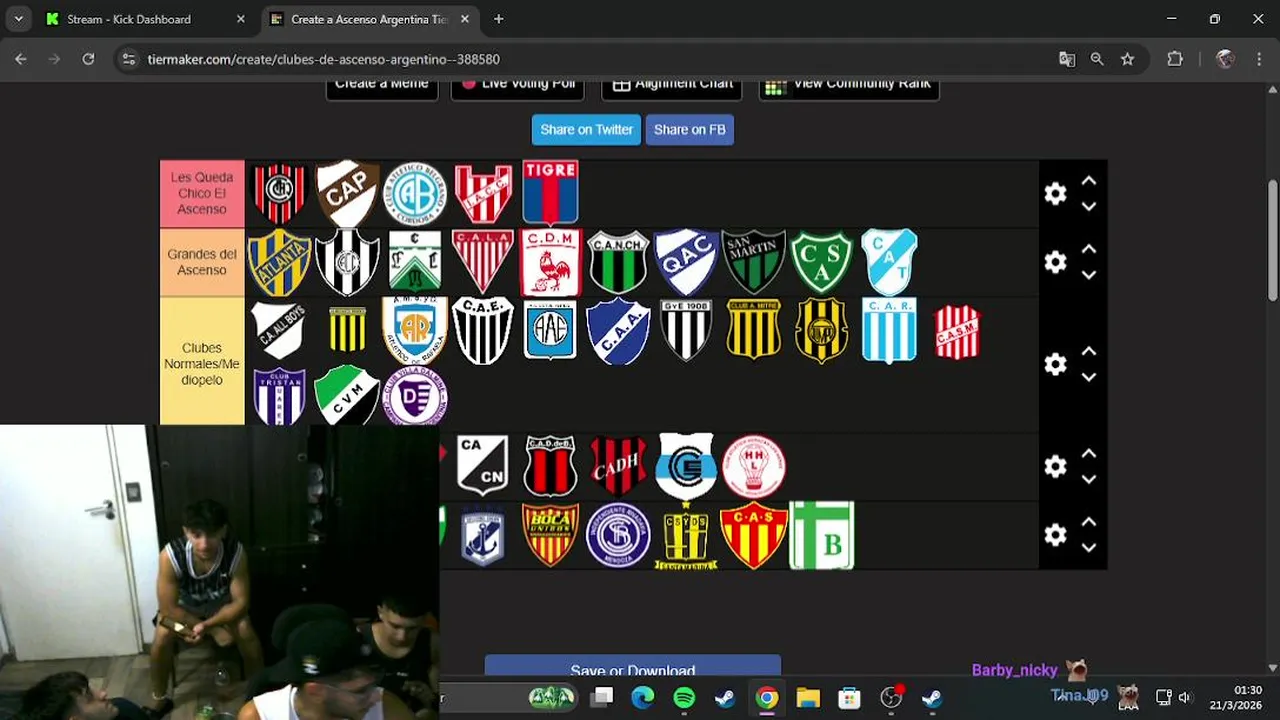Pick the Club Tristan purple striped crest
The height and width of the screenshot is (720, 1280).
tap(279, 397)
